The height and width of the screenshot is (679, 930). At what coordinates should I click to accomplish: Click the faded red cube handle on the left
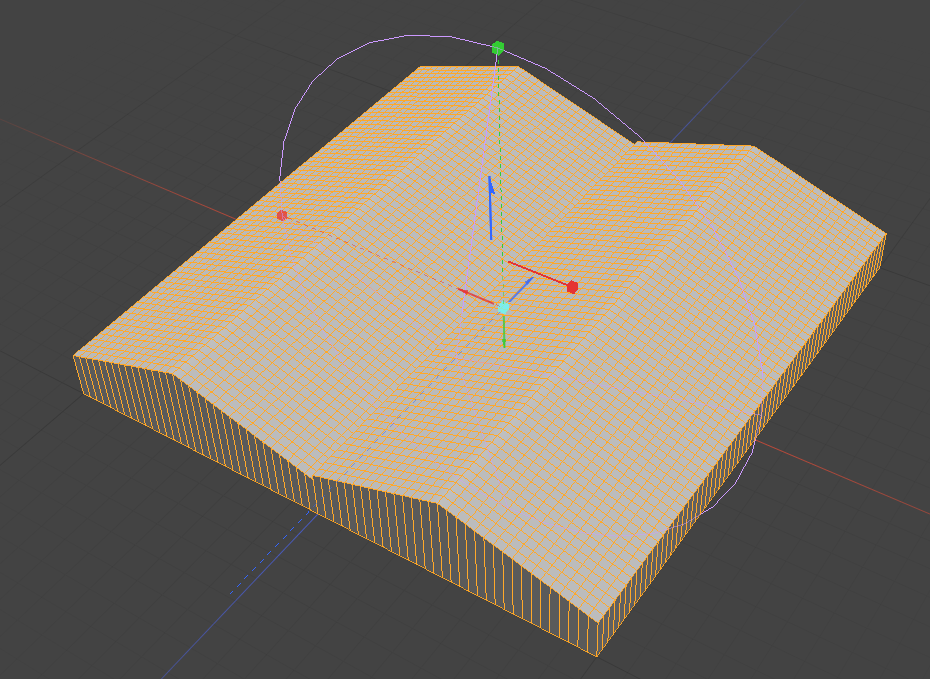[x=282, y=215]
